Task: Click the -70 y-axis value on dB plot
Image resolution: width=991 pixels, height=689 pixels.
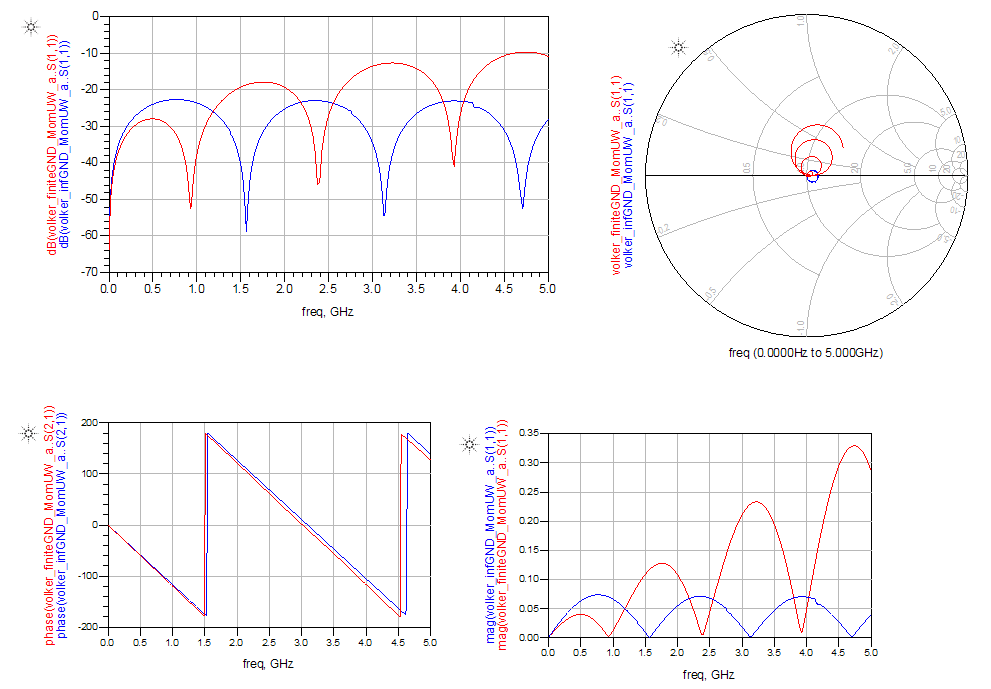Action: pyautogui.click(x=90, y=272)
